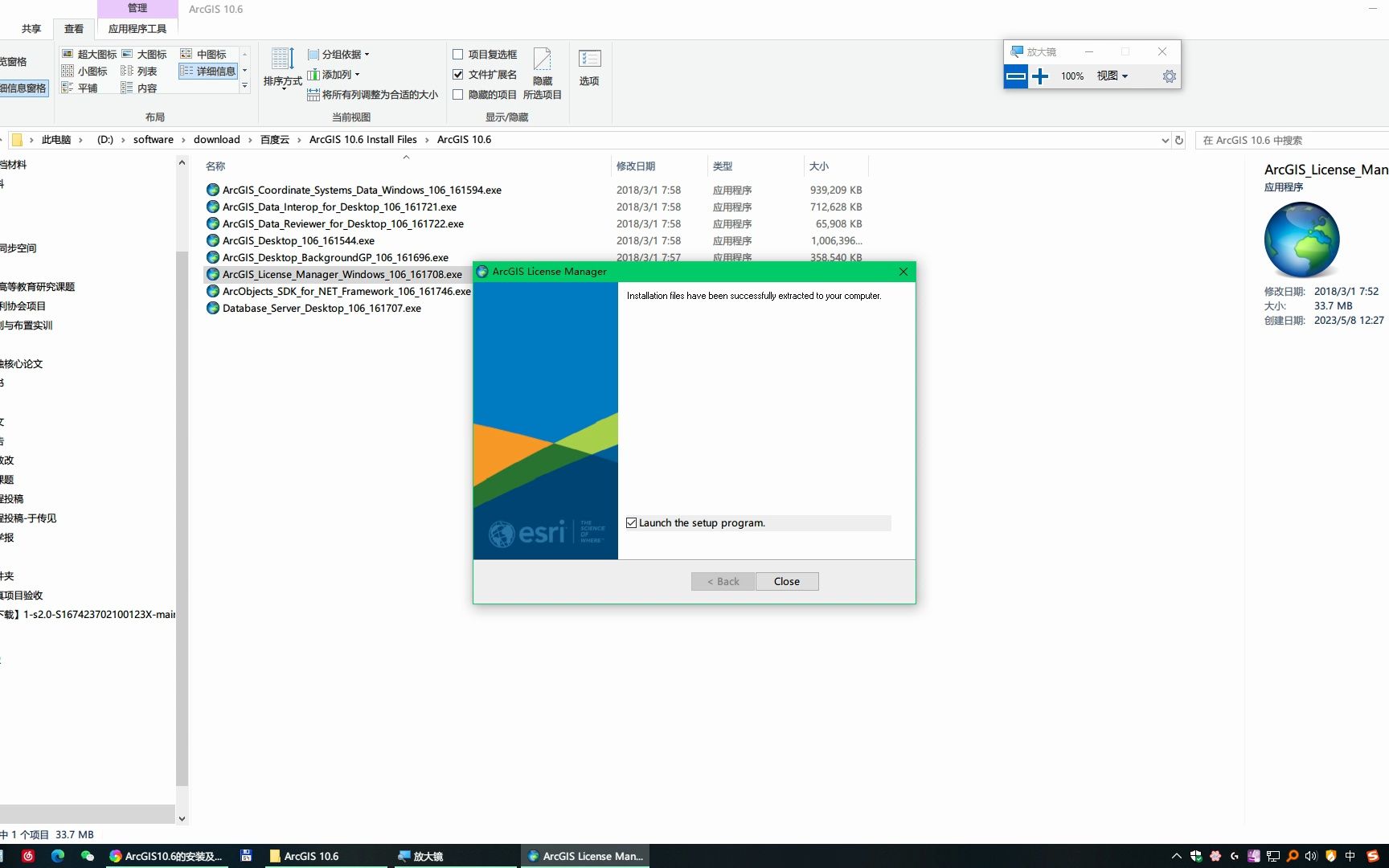The image size is (1389, 868).
Task: Click the Database_Server_Desktop exe file icon
Action: 213,308
